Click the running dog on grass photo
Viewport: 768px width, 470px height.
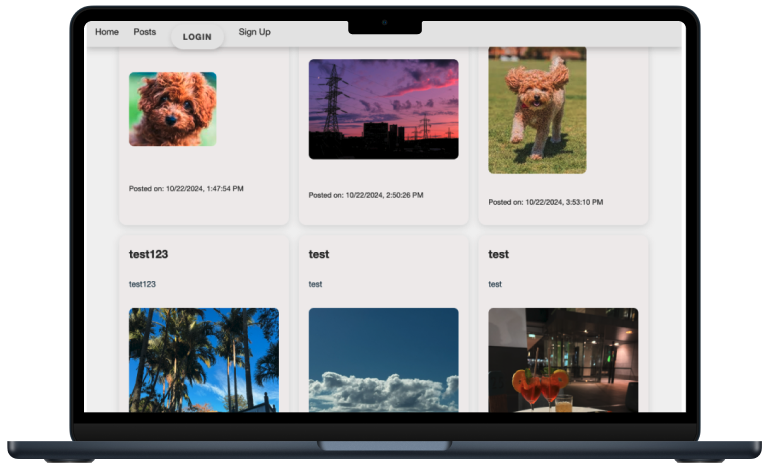(x=537, y=110)
